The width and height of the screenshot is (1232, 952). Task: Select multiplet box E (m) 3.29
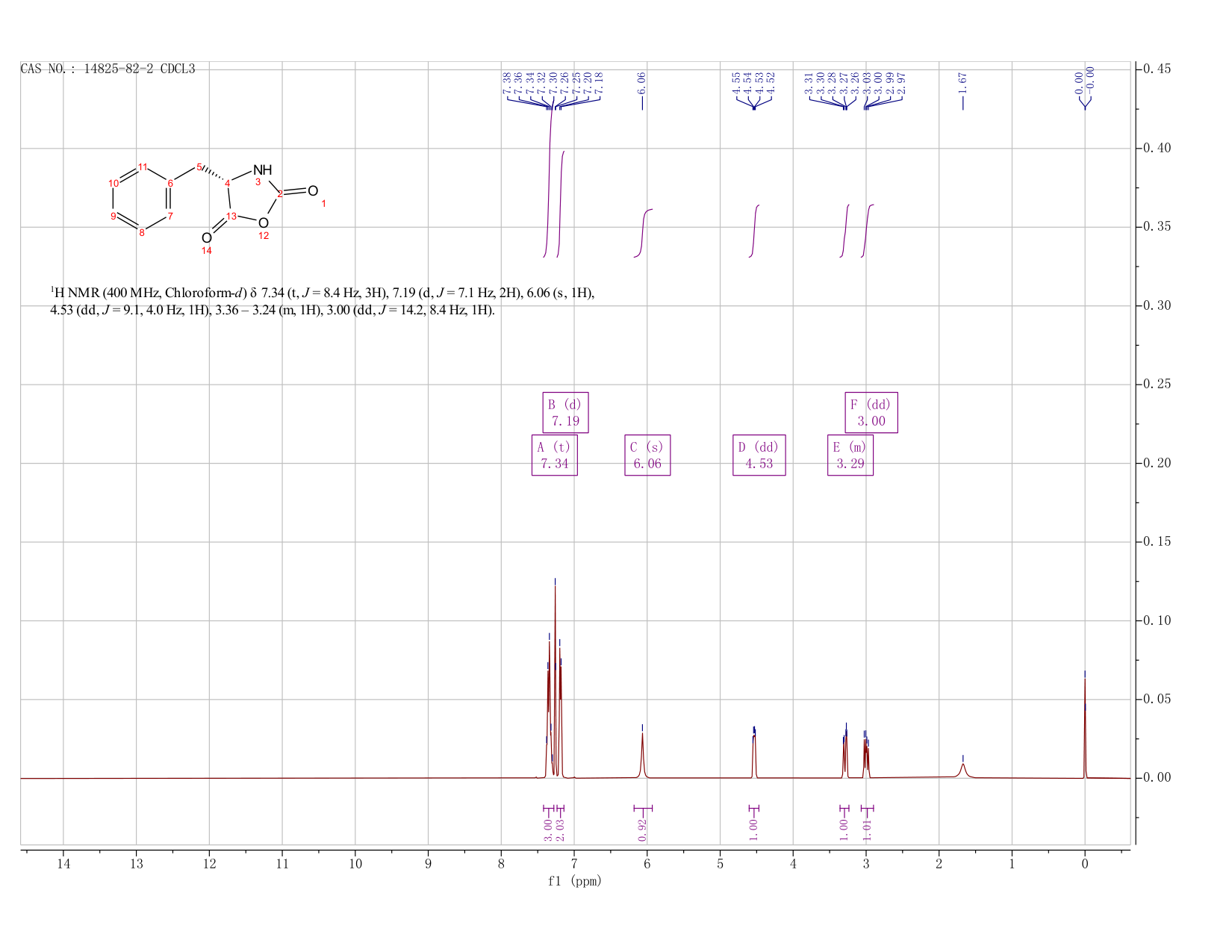tap(850, 455)
